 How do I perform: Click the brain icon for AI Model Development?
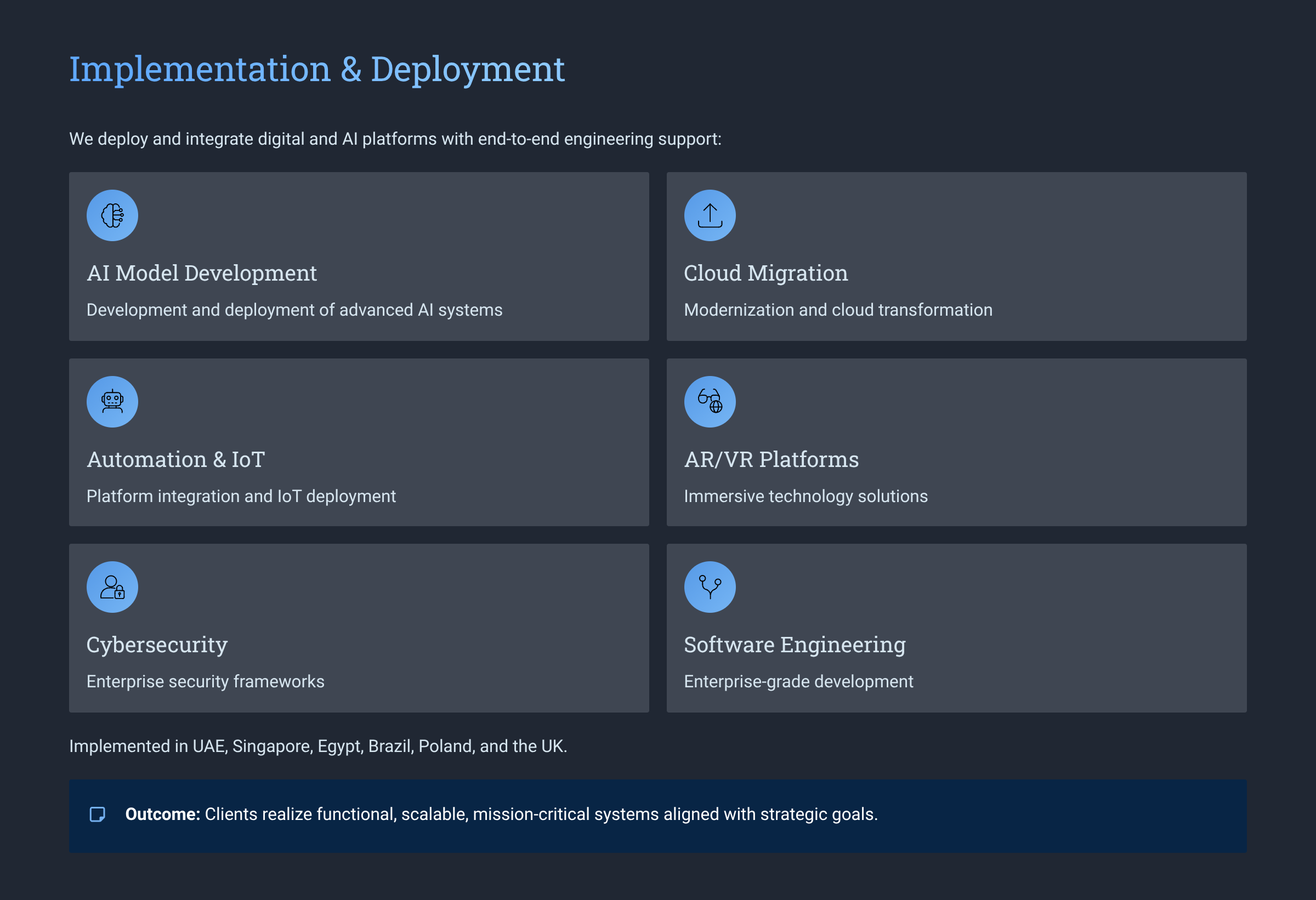112,215
